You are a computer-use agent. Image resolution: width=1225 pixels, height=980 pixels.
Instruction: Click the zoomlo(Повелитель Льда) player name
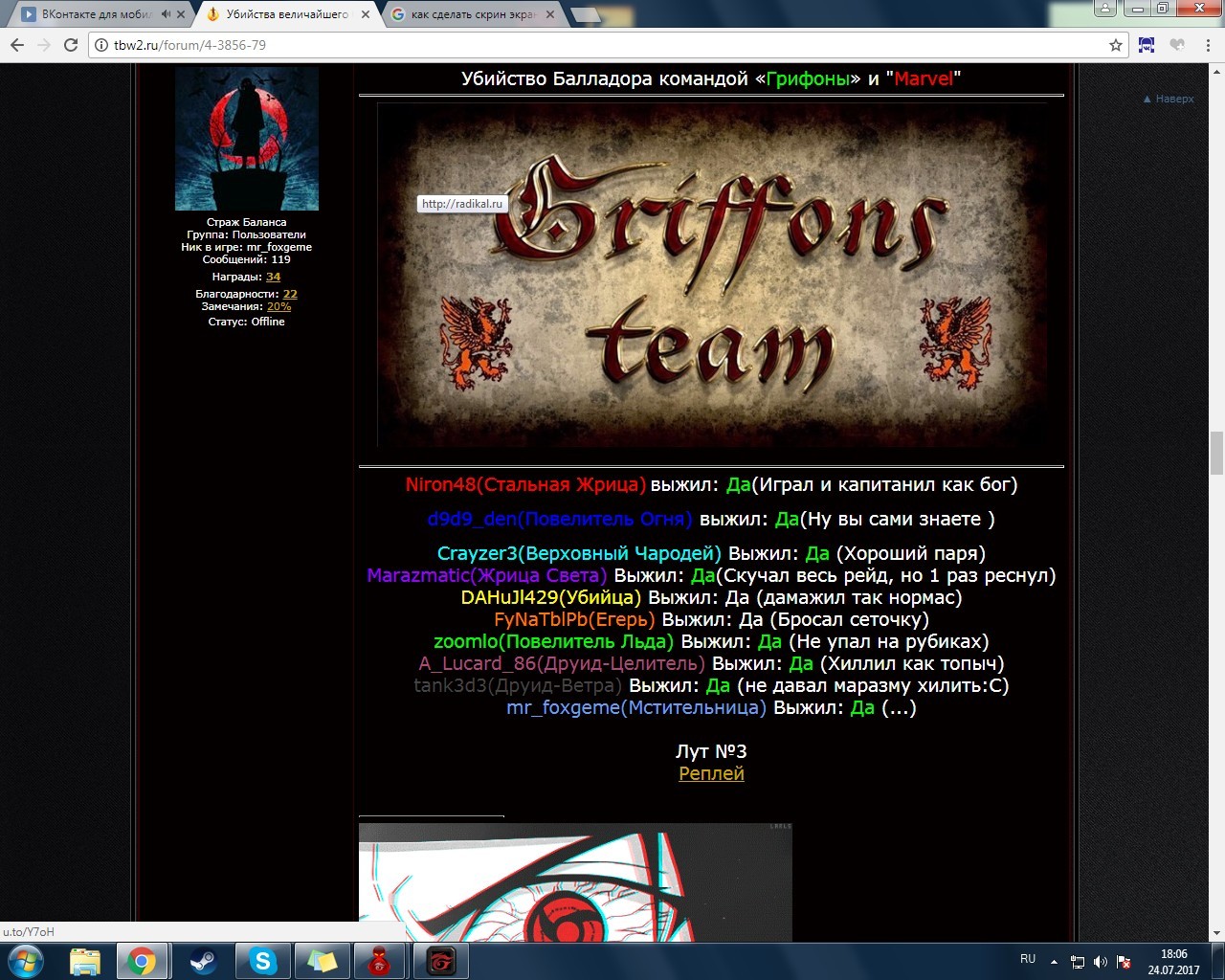[554, 641]
